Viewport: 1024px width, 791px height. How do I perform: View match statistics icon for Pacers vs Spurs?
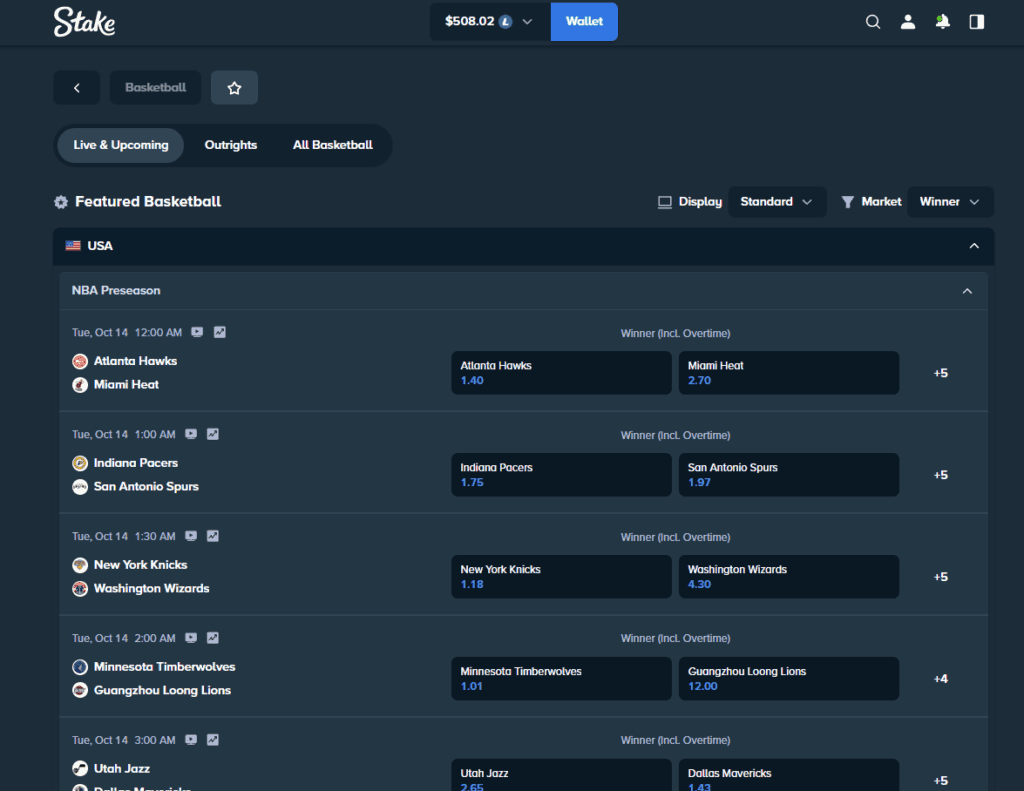pyautogui.click(x=212, y=434)
